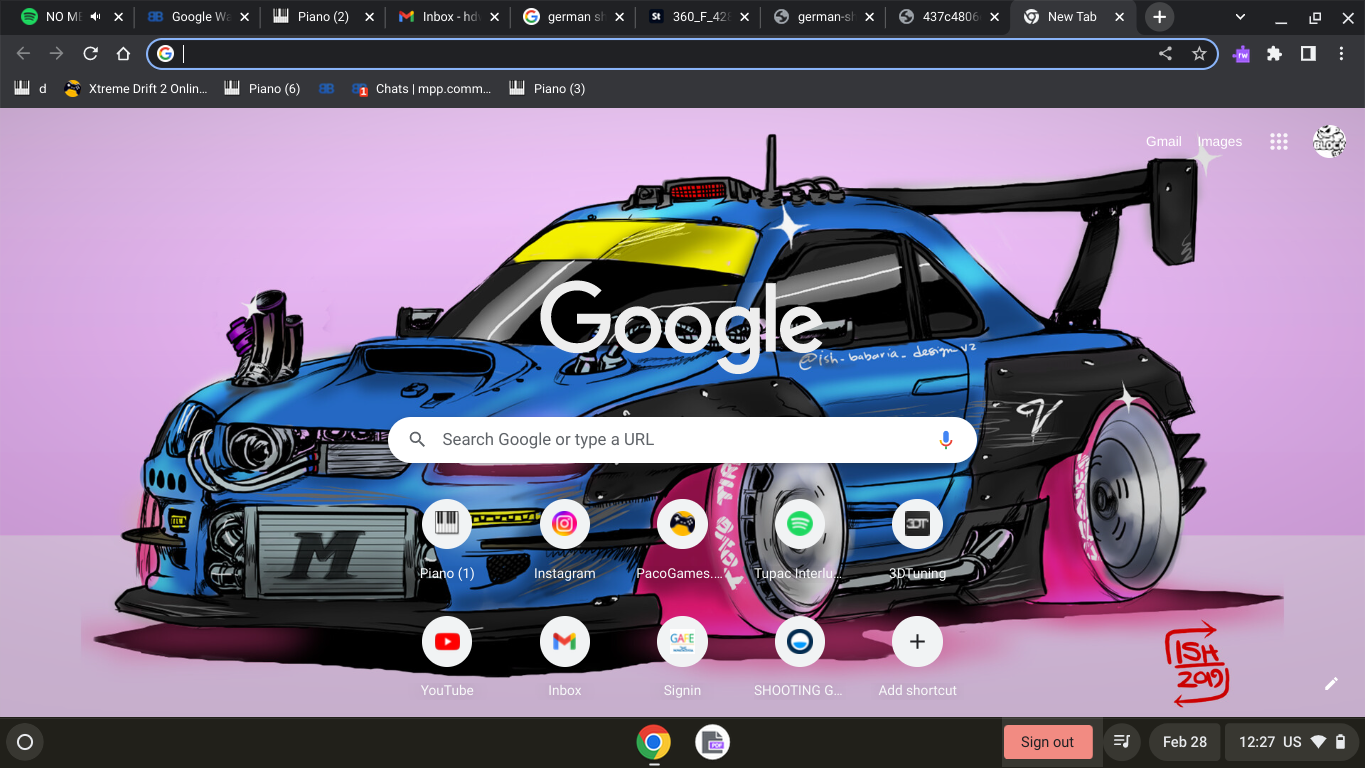Screen dimensions: 1365x768
Task: Open the Google account profile avatar
Action: click(x=1329, y=142)
